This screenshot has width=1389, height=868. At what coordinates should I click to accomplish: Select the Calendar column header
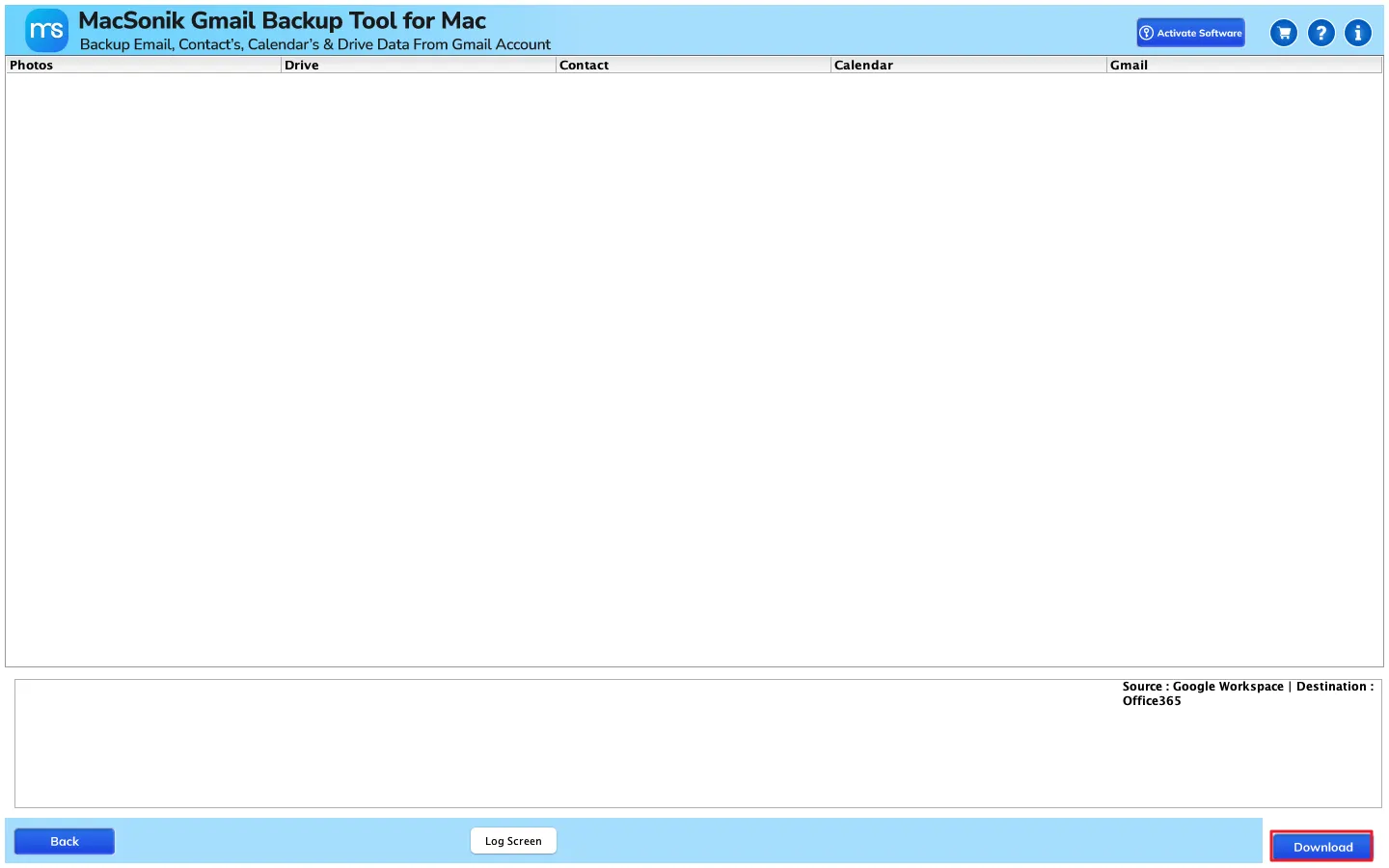click(x=968, y=65)
